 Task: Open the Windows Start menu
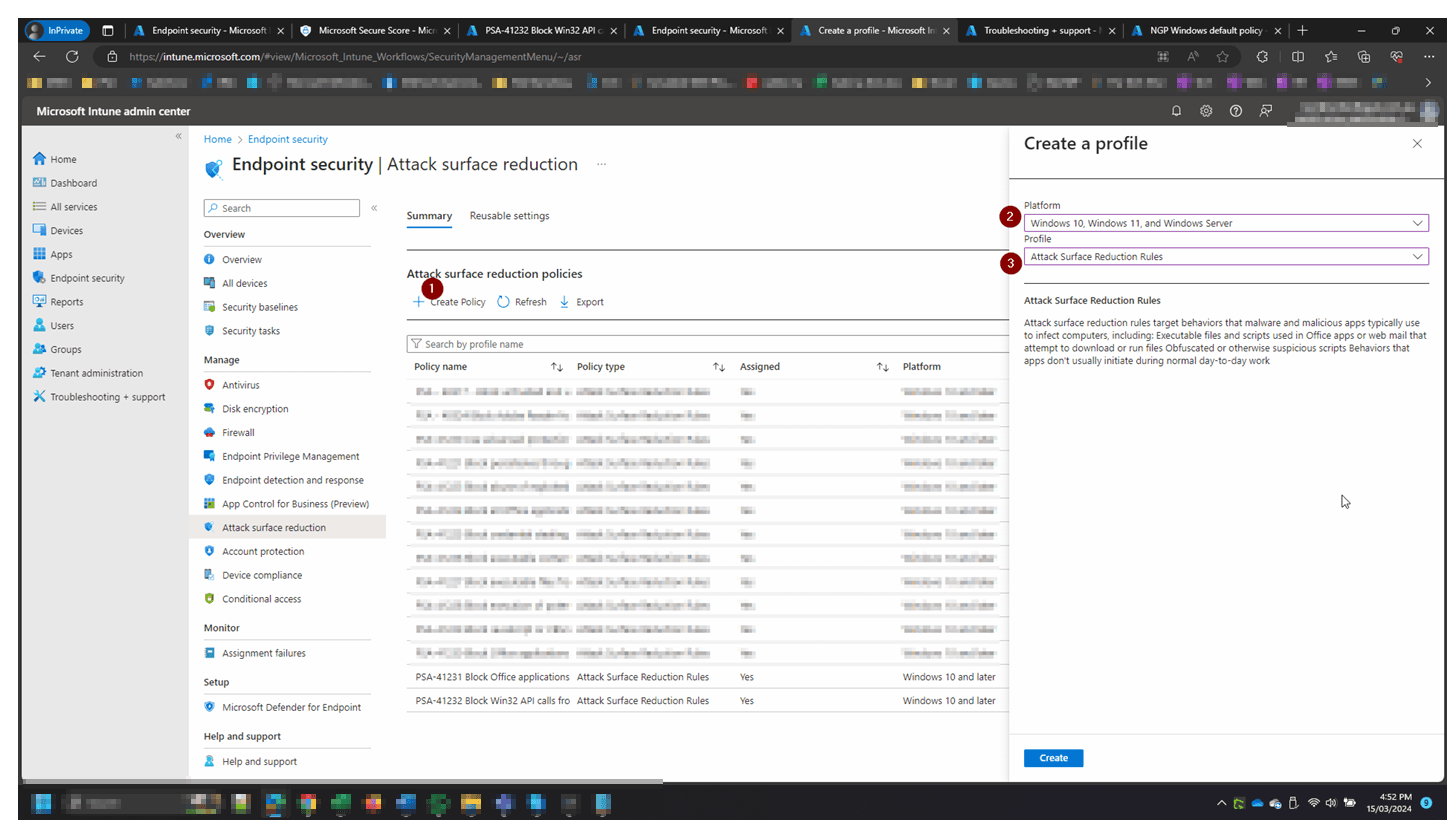click(42, 802)
